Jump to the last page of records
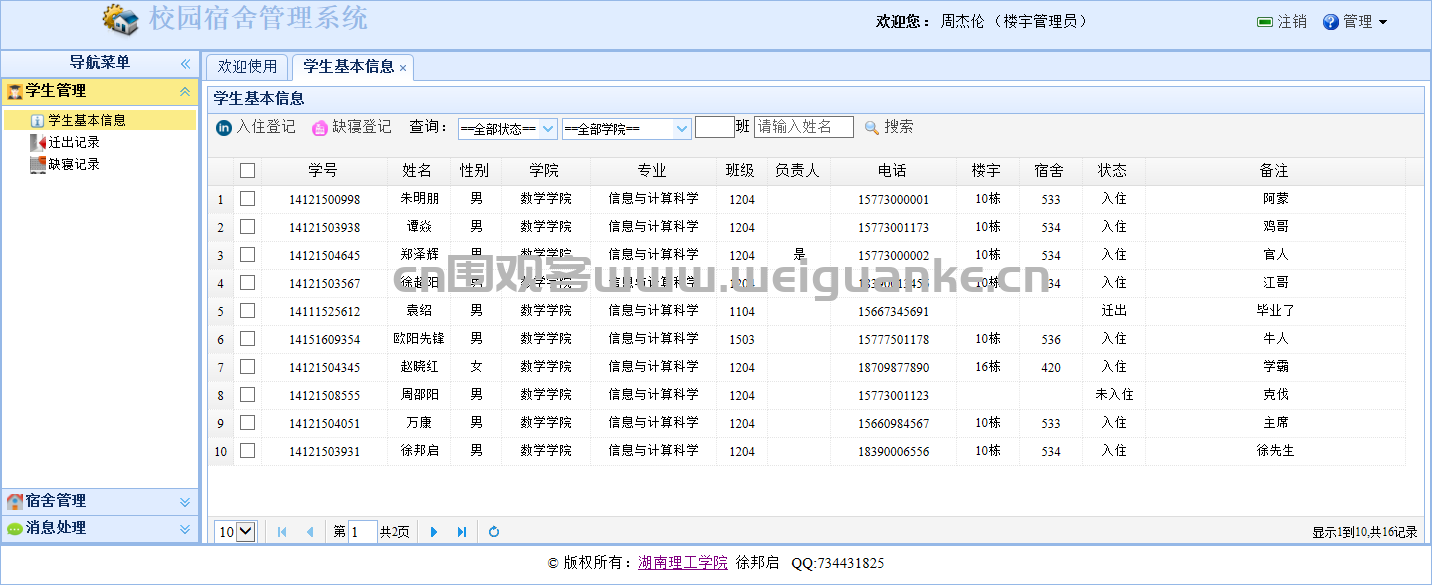The height and width of the screenshot is (585, 1432). click(x=462, y=532)
